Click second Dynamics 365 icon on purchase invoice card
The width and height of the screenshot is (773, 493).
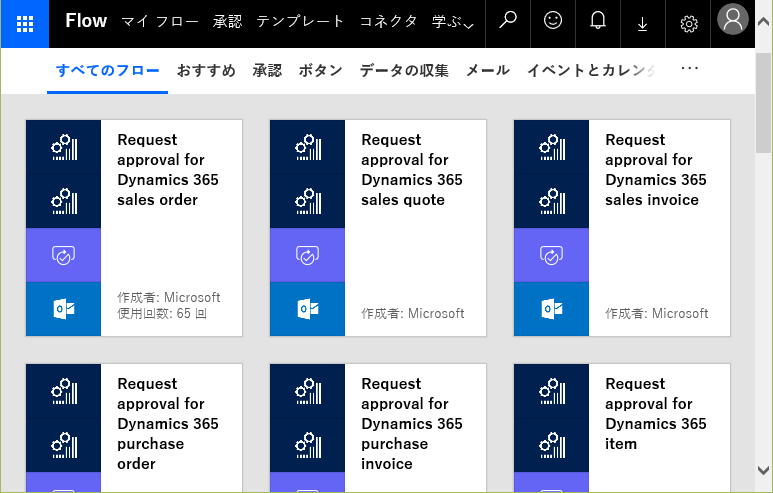(x=308, y=445)
